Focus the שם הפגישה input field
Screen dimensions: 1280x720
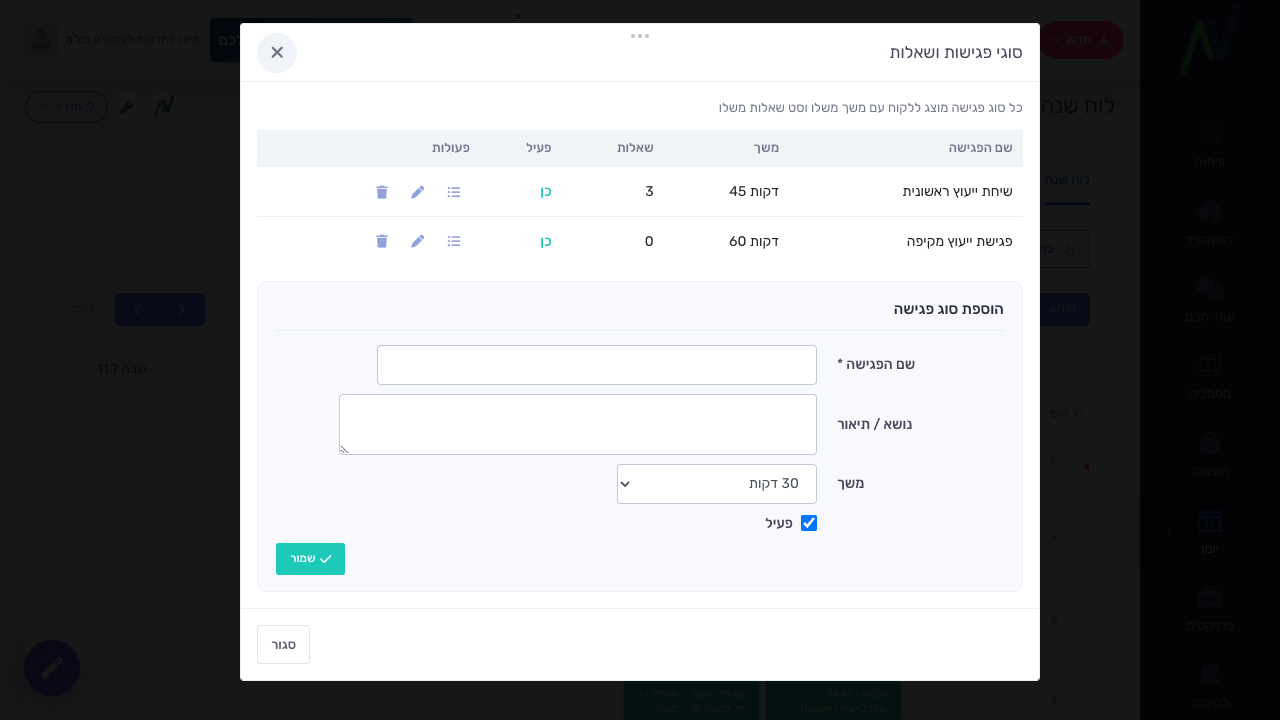(597, 365)
